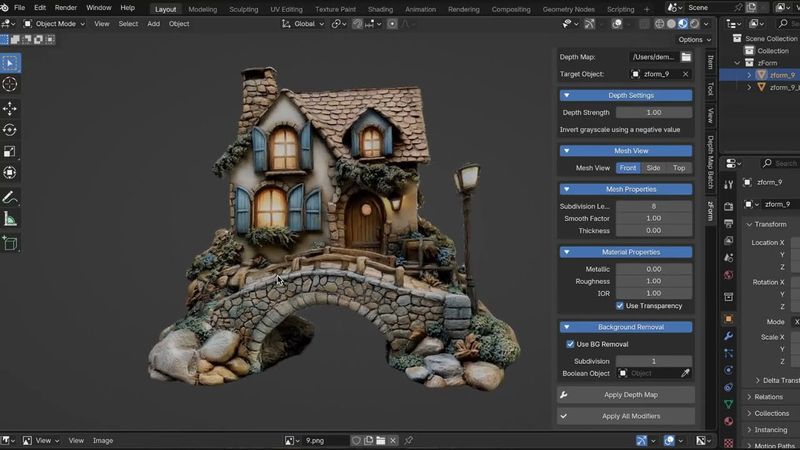Unlink the 9.png image with X
The height and width of the screenshot is (450, 800).
point(393,440)
